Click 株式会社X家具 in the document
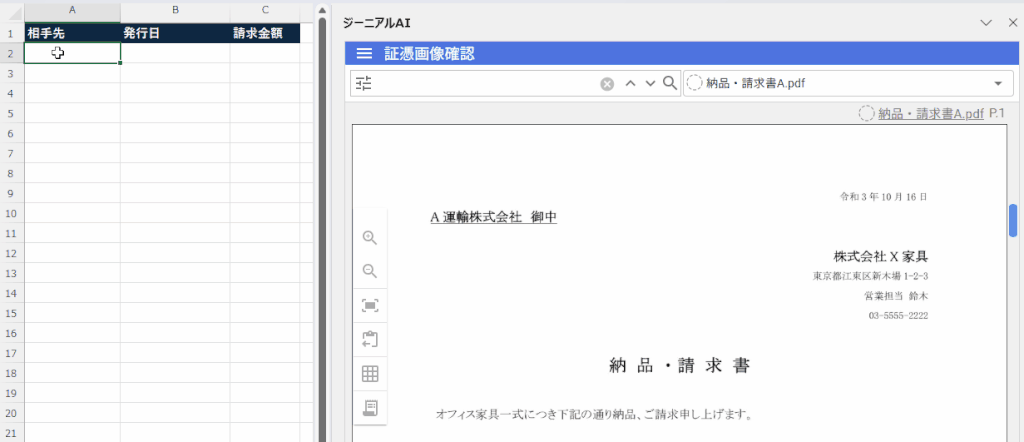This screenshot has width=1024, height=442. pos(880,255)
